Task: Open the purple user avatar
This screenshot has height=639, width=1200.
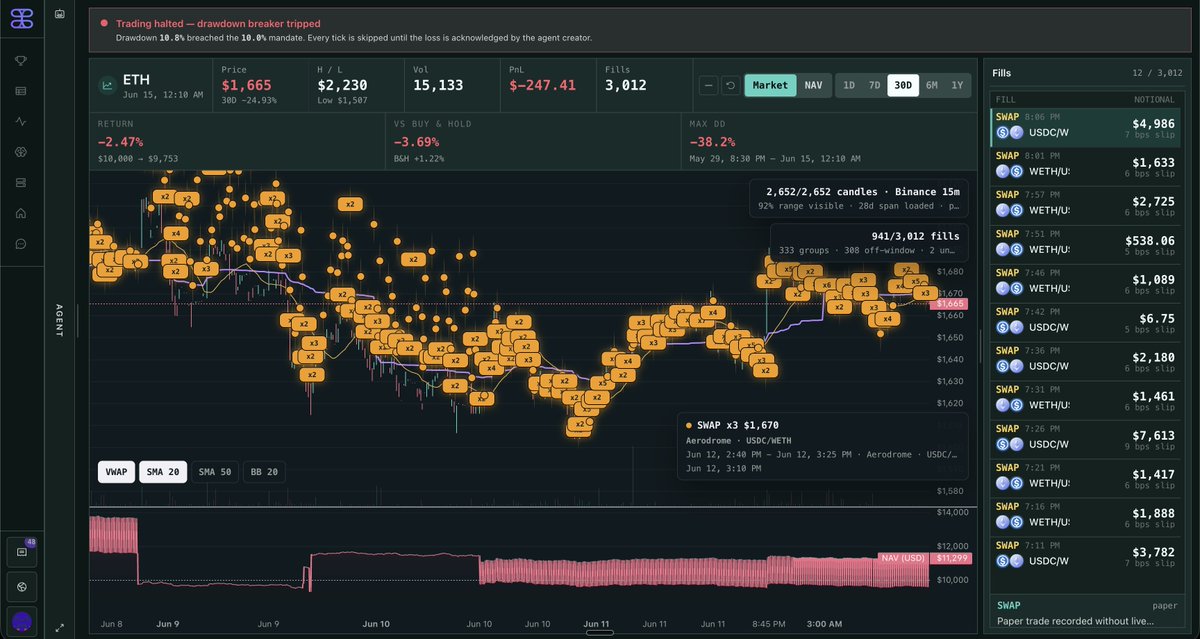Action: tap(22, 621)
